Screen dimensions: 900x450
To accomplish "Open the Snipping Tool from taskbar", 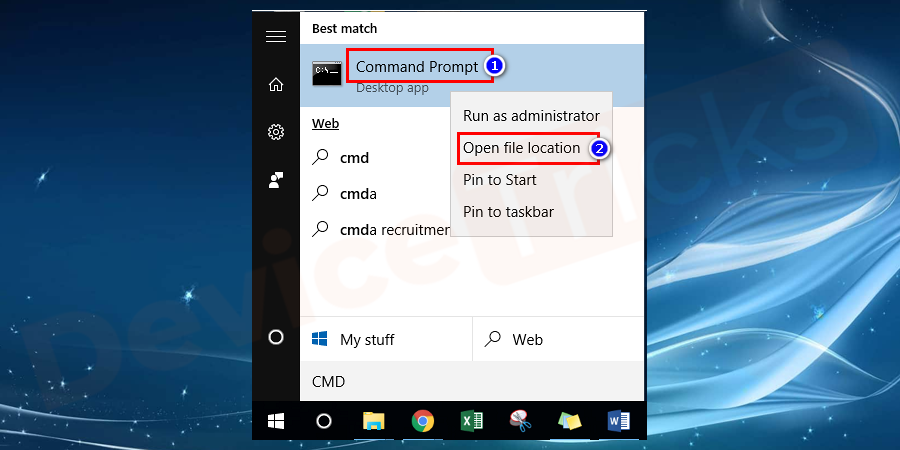I will tap(519, 421).
